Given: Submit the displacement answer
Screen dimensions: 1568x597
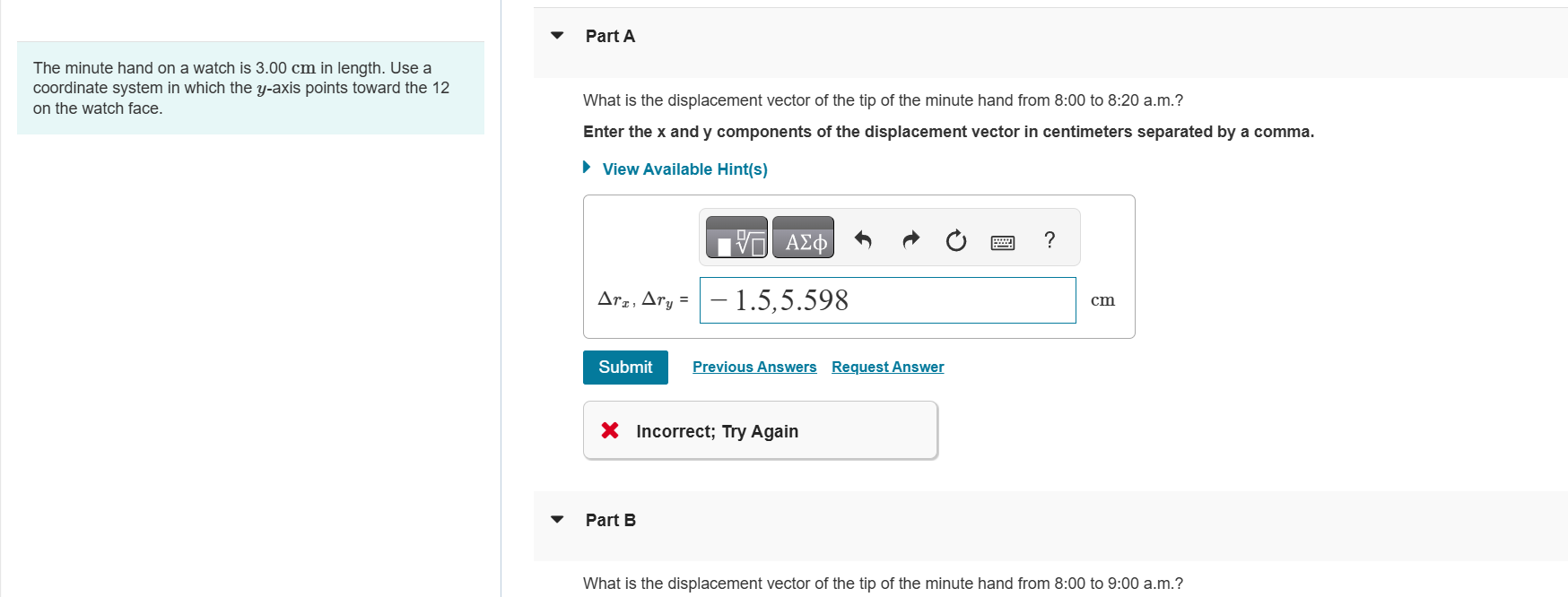Looking at the screenshot, I should 625,368.
